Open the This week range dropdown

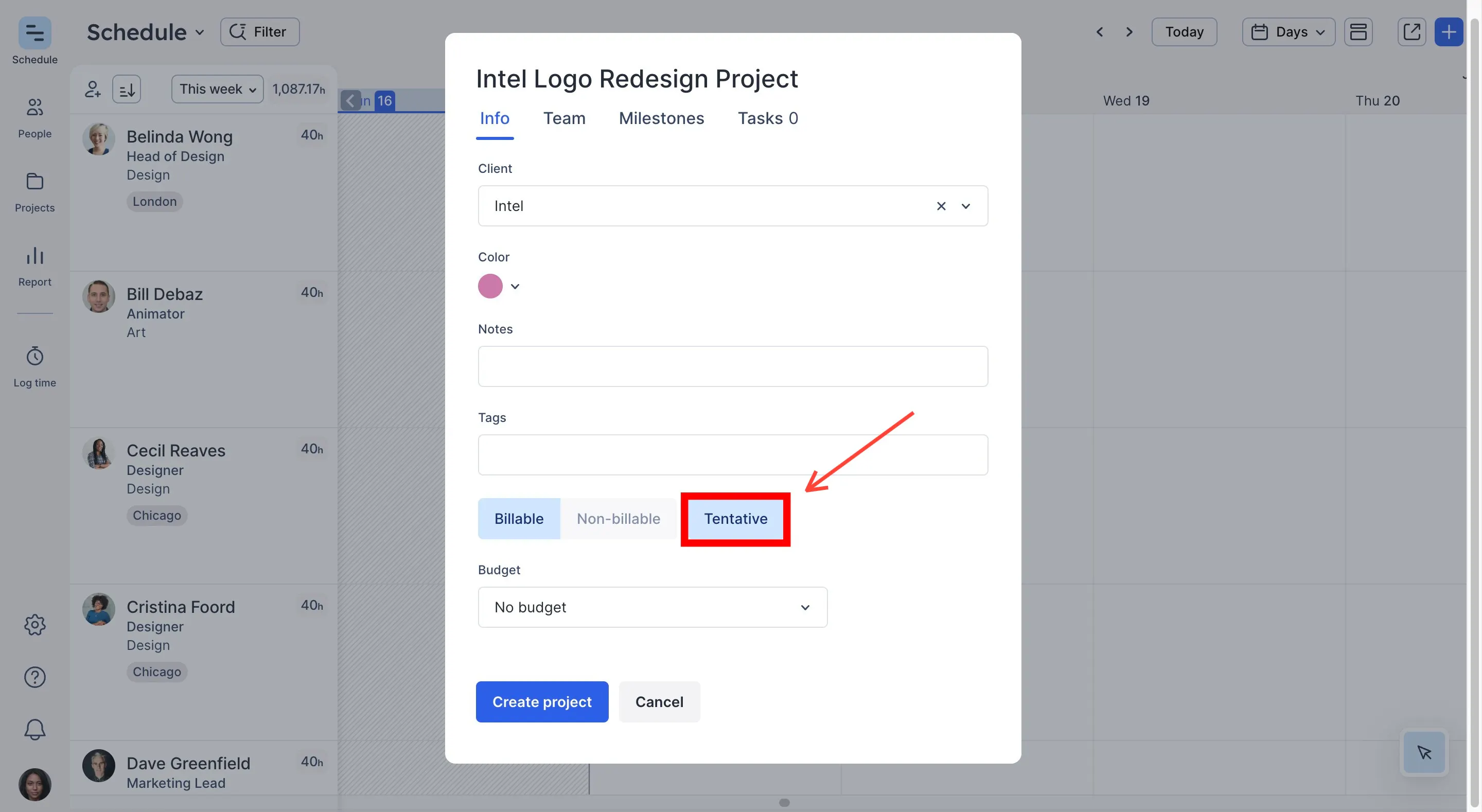coord(218,89)
